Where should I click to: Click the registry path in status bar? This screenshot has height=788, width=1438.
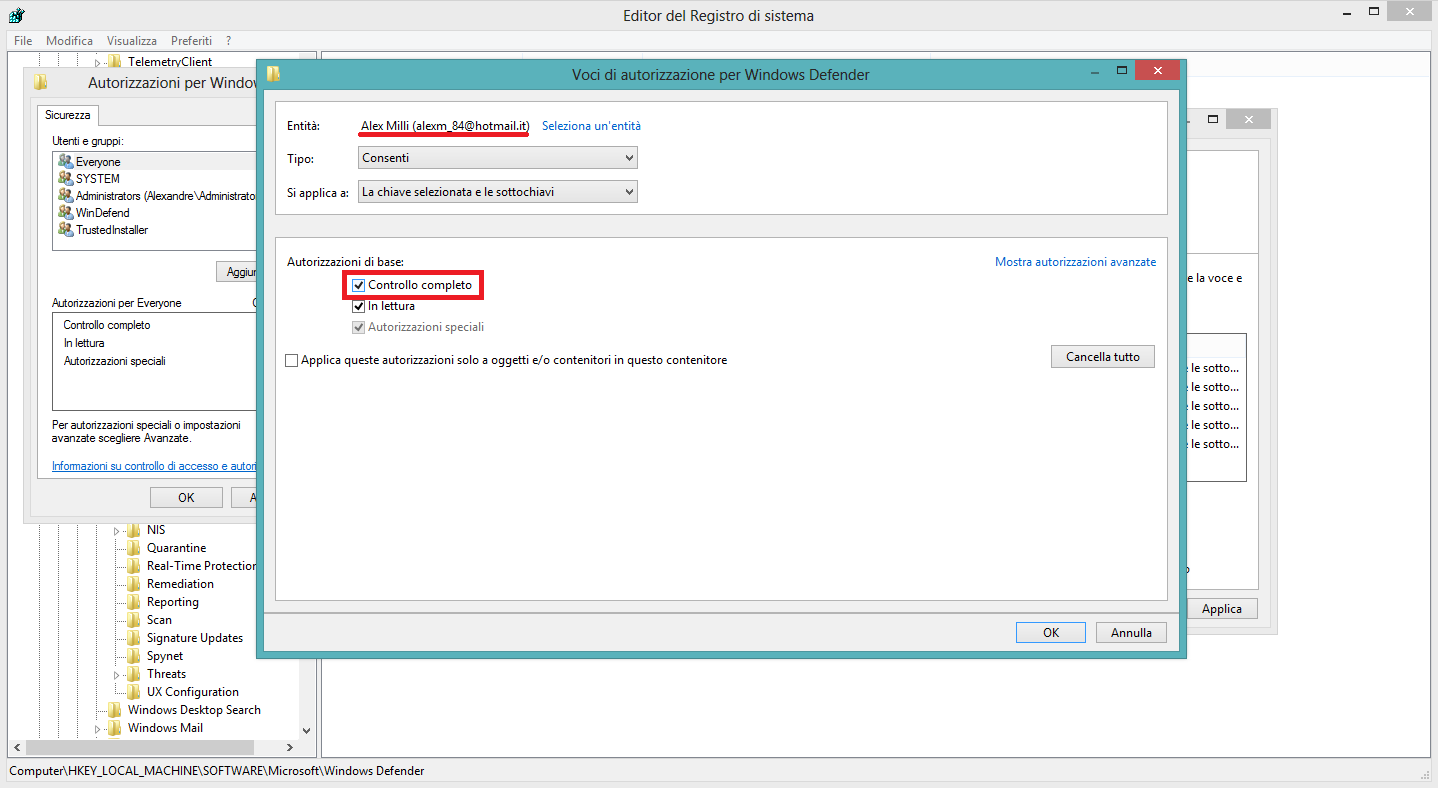coord(217,771)
